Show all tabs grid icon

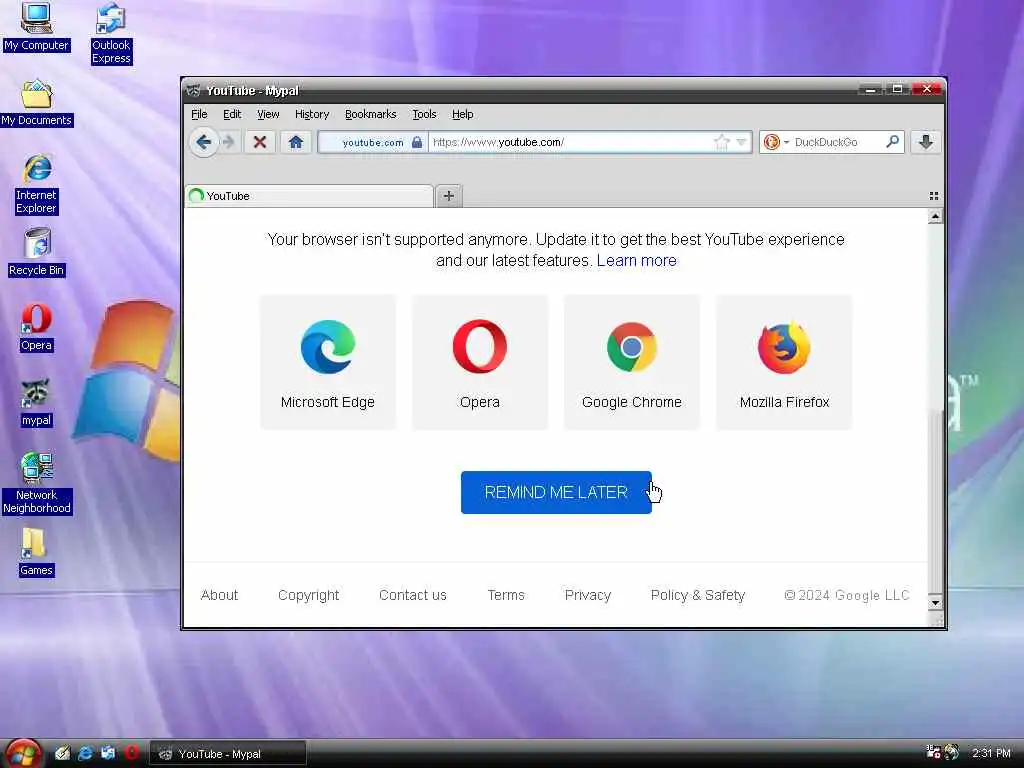934,196
